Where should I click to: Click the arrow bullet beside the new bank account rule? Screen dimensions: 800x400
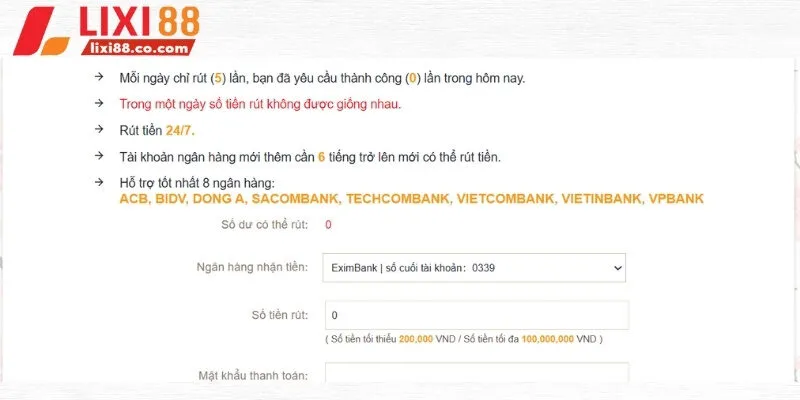[x=98, y=156]
